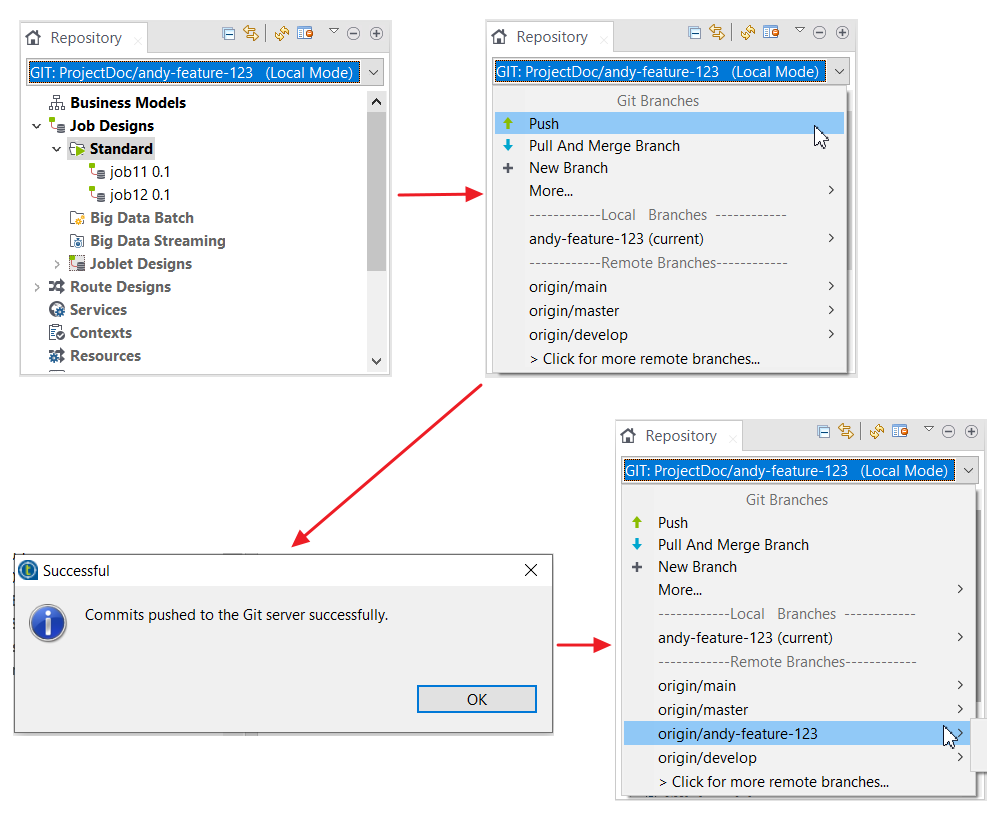Image resolution: width=999 pixels, height=814 pixels.
Task: Open andy-feature-123 (current) in menu with highlighted Push
Action: pos(669,239)
